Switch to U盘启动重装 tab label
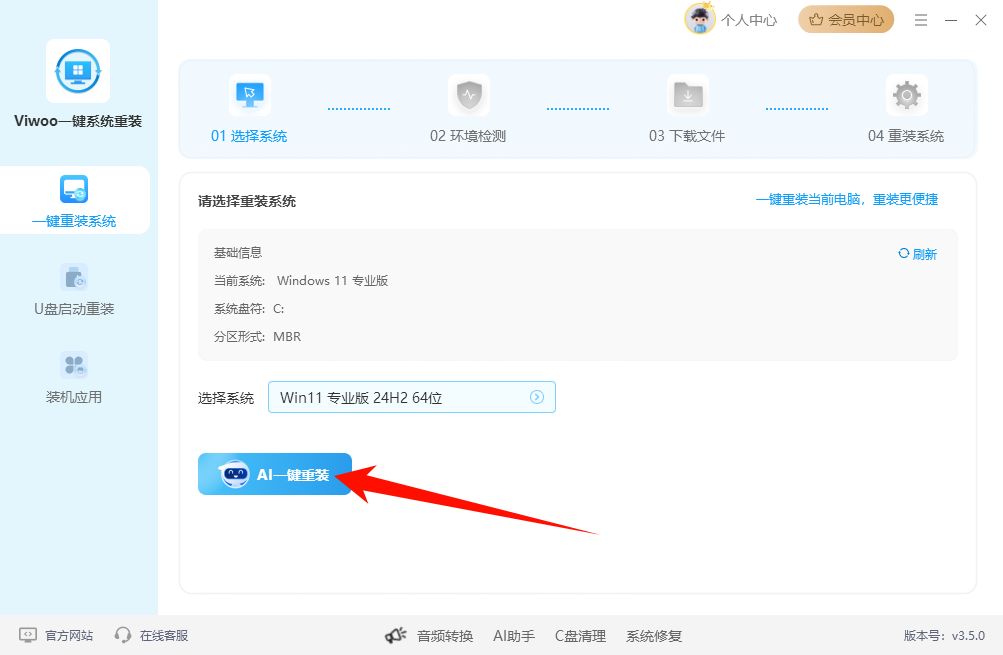This screenshot has height=655, width=1003. click(x=74, y=310)
